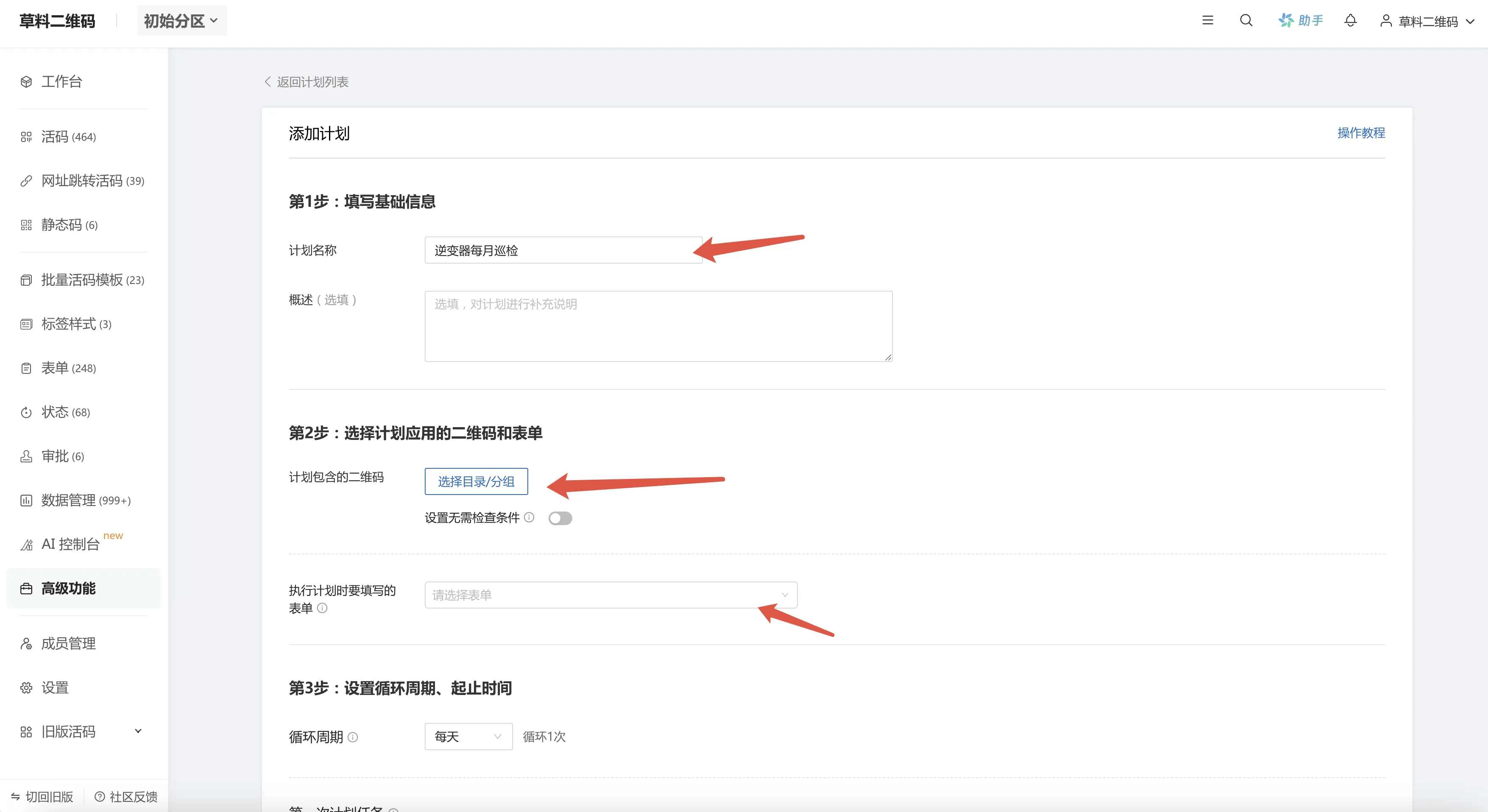Click 切回旧版 at sidebar bottom
This screenshot has width=1488, height=812.
pos(43,797)
